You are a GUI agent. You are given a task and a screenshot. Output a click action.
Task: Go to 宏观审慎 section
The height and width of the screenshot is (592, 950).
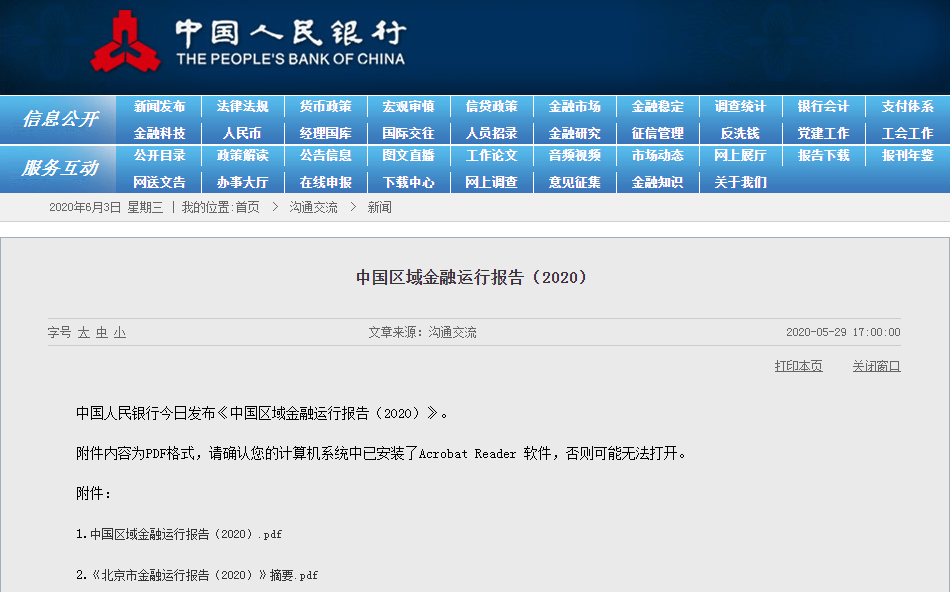click(408, 107)
